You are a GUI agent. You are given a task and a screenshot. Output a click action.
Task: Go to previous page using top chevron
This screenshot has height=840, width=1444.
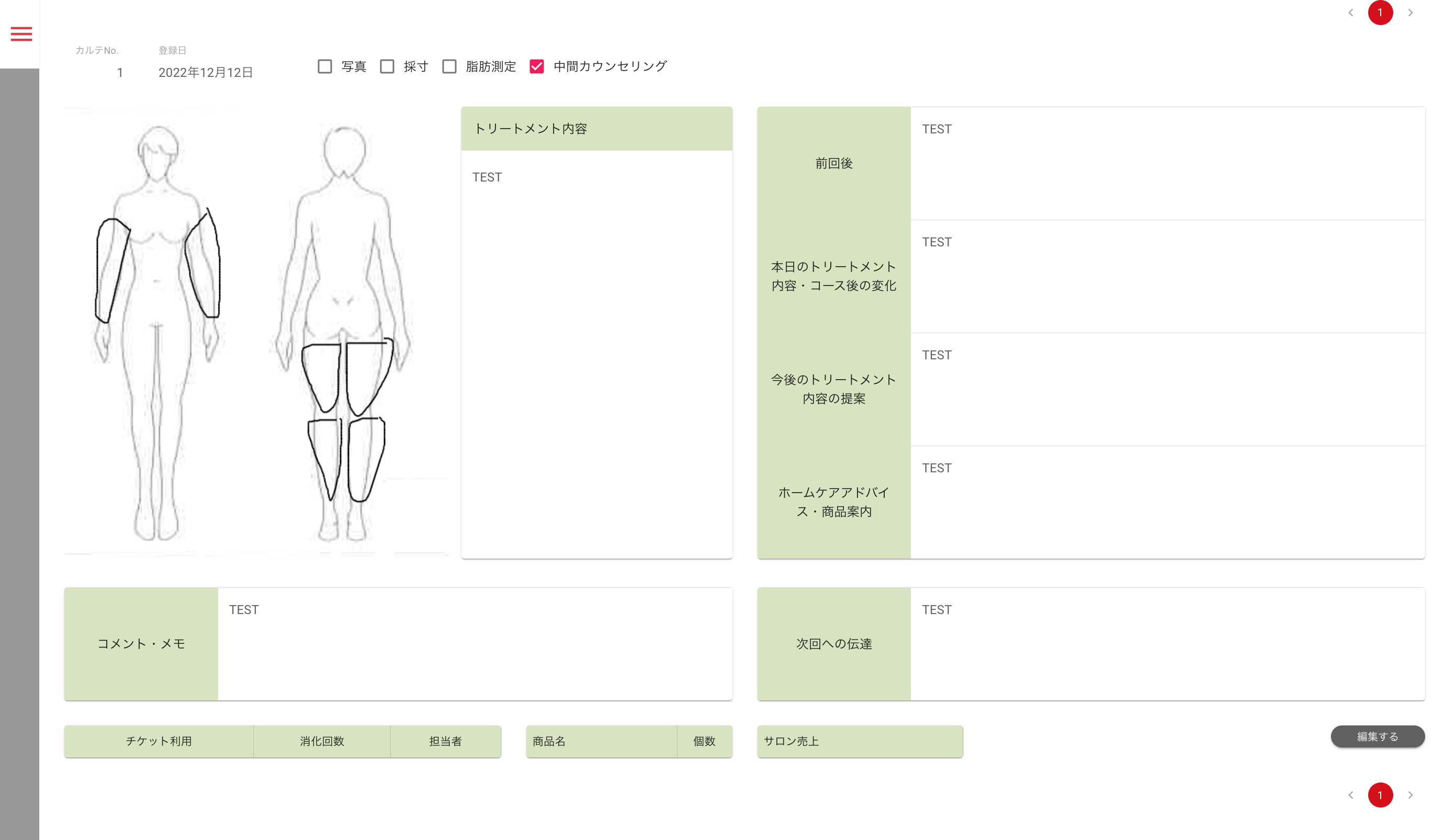1350,13
